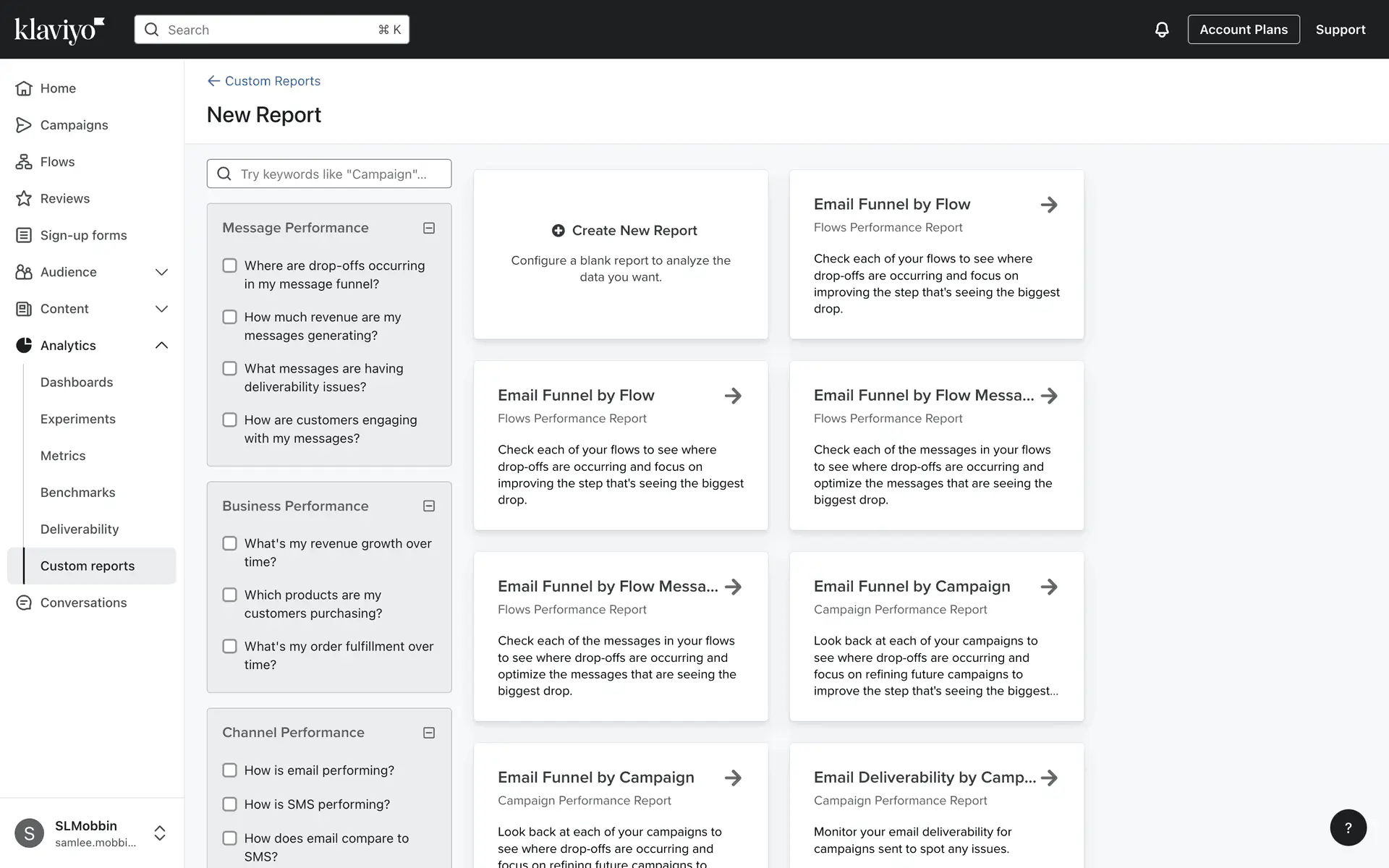Collapse the Message Performance section
The width and height of the screenshot is (1389, 868).
click(428, 228)
